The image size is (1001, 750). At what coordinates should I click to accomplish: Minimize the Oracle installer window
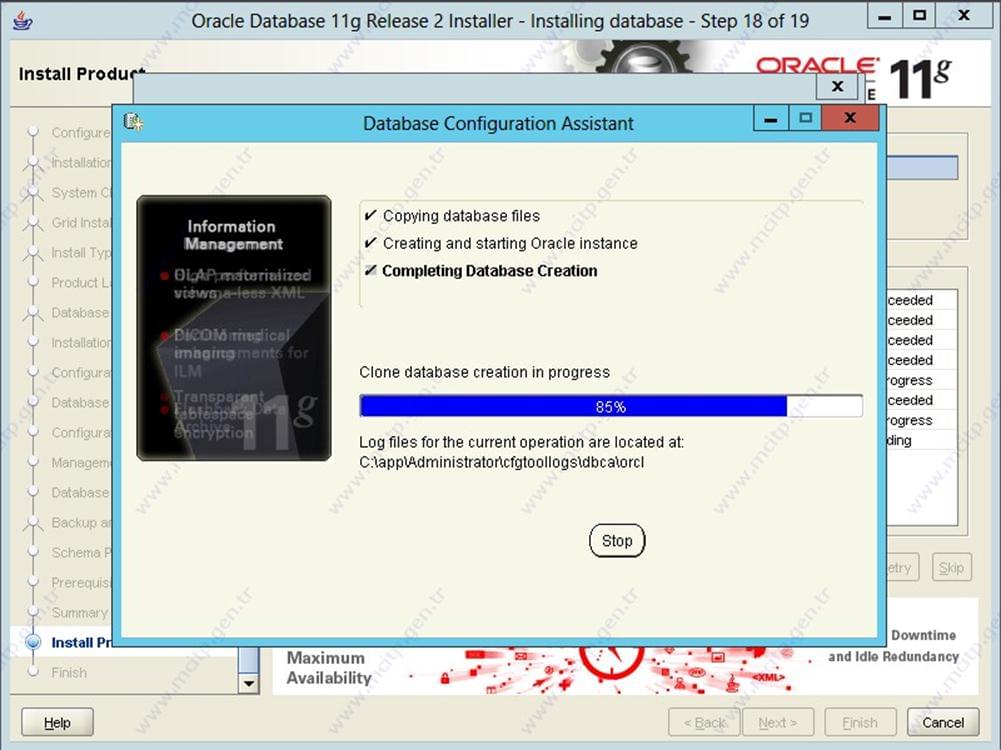click(884, 15)
